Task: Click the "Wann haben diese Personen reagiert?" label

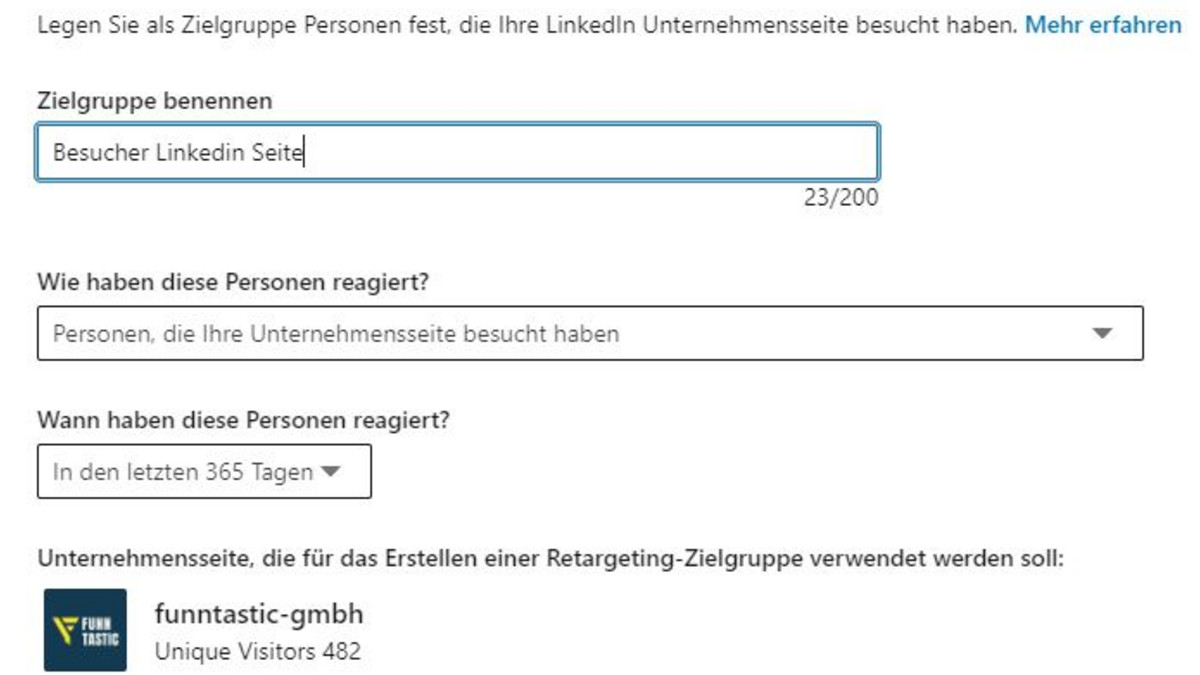Action: point(243,420)
